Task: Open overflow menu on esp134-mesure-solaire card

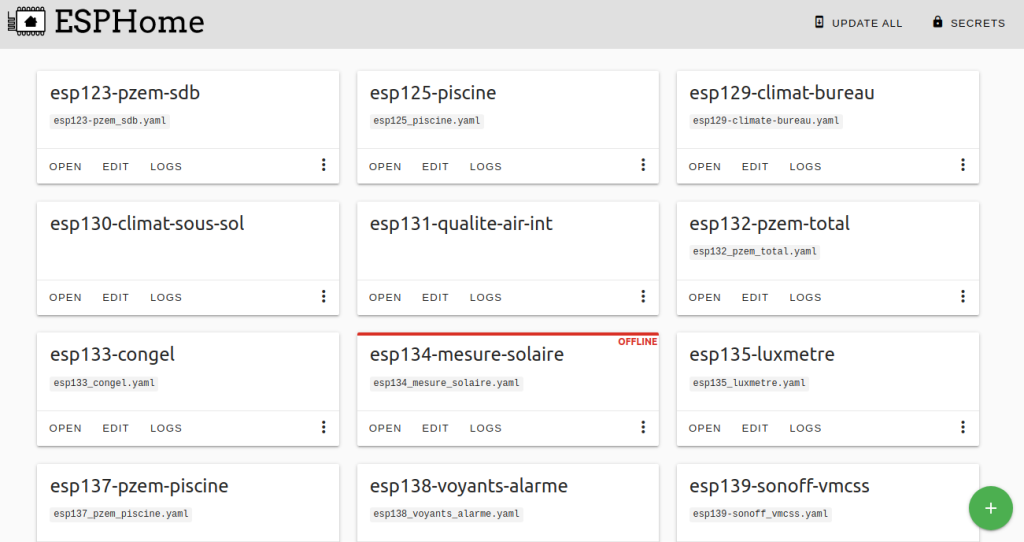Action: [643, 427]
